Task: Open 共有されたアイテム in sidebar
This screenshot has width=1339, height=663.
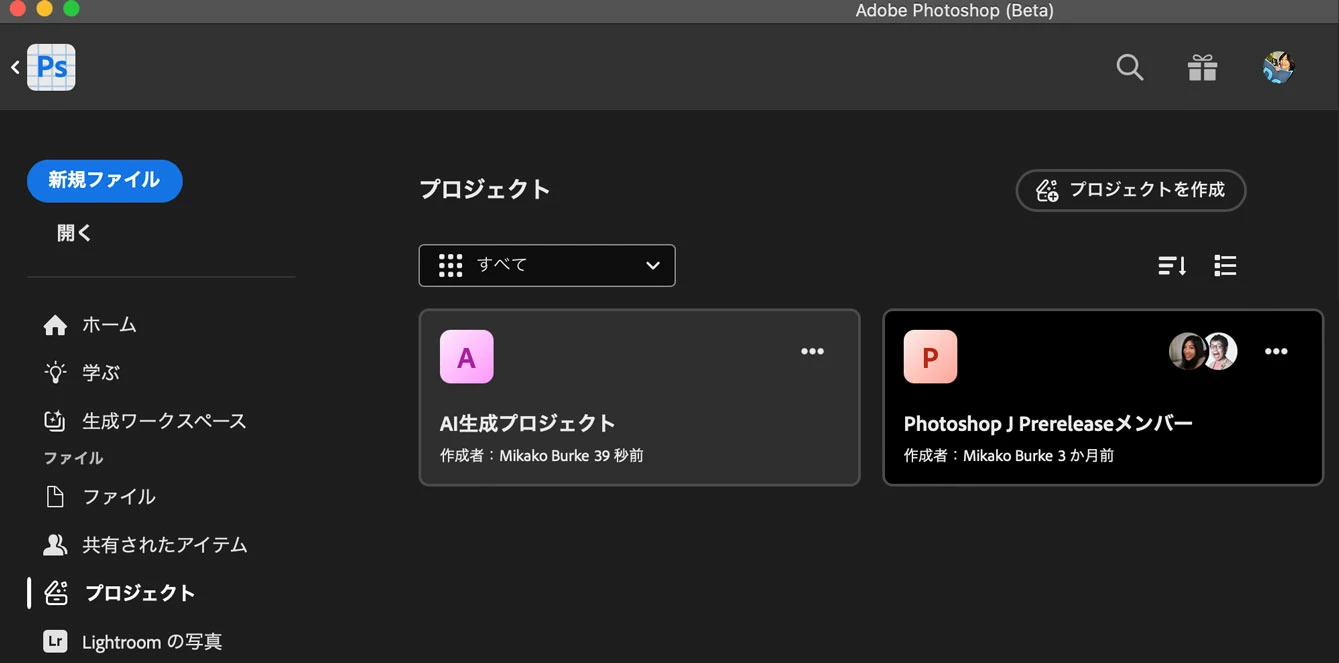Action: [x=145, y=545]
